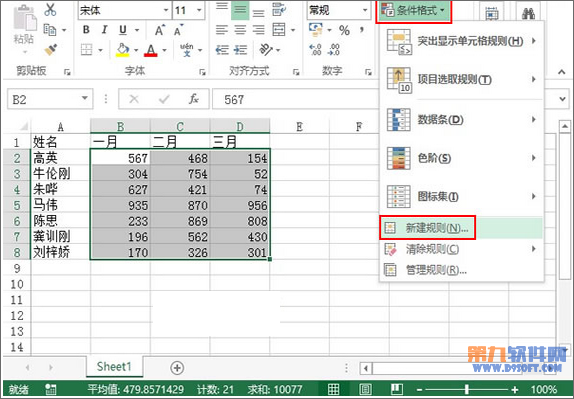The image size is (574, 399).
Task: Click the cell Borders icon
Action: [x=86, y=50]
